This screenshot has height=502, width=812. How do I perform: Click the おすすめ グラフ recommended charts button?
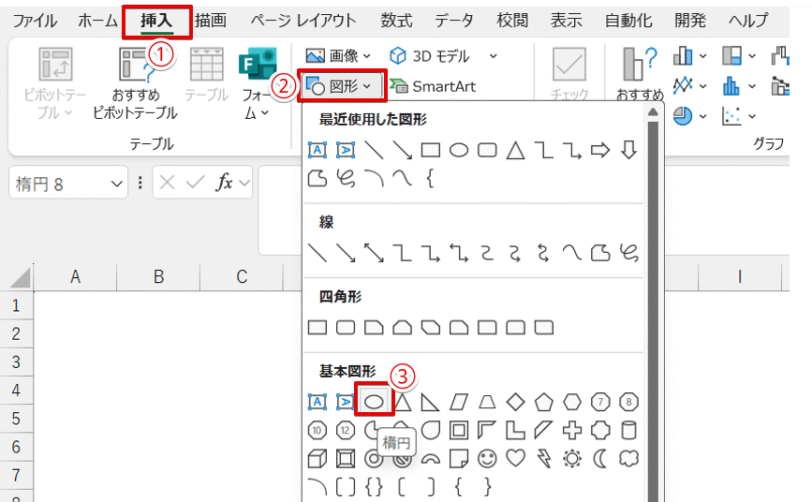(640, 73)
